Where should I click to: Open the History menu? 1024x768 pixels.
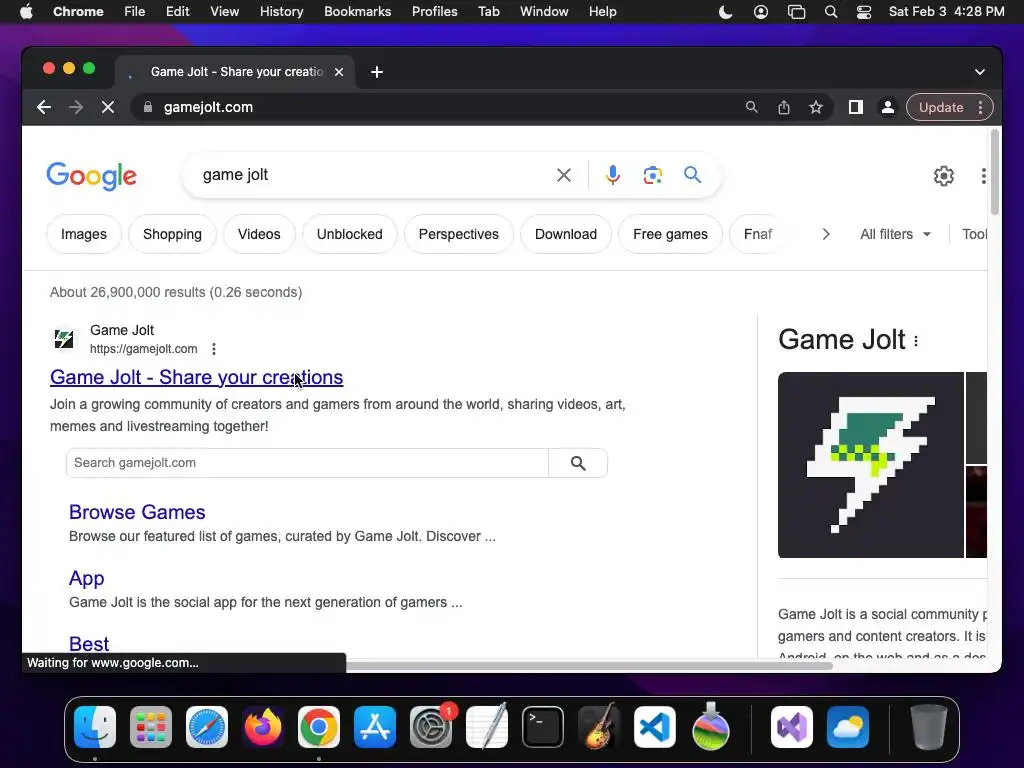281,12
